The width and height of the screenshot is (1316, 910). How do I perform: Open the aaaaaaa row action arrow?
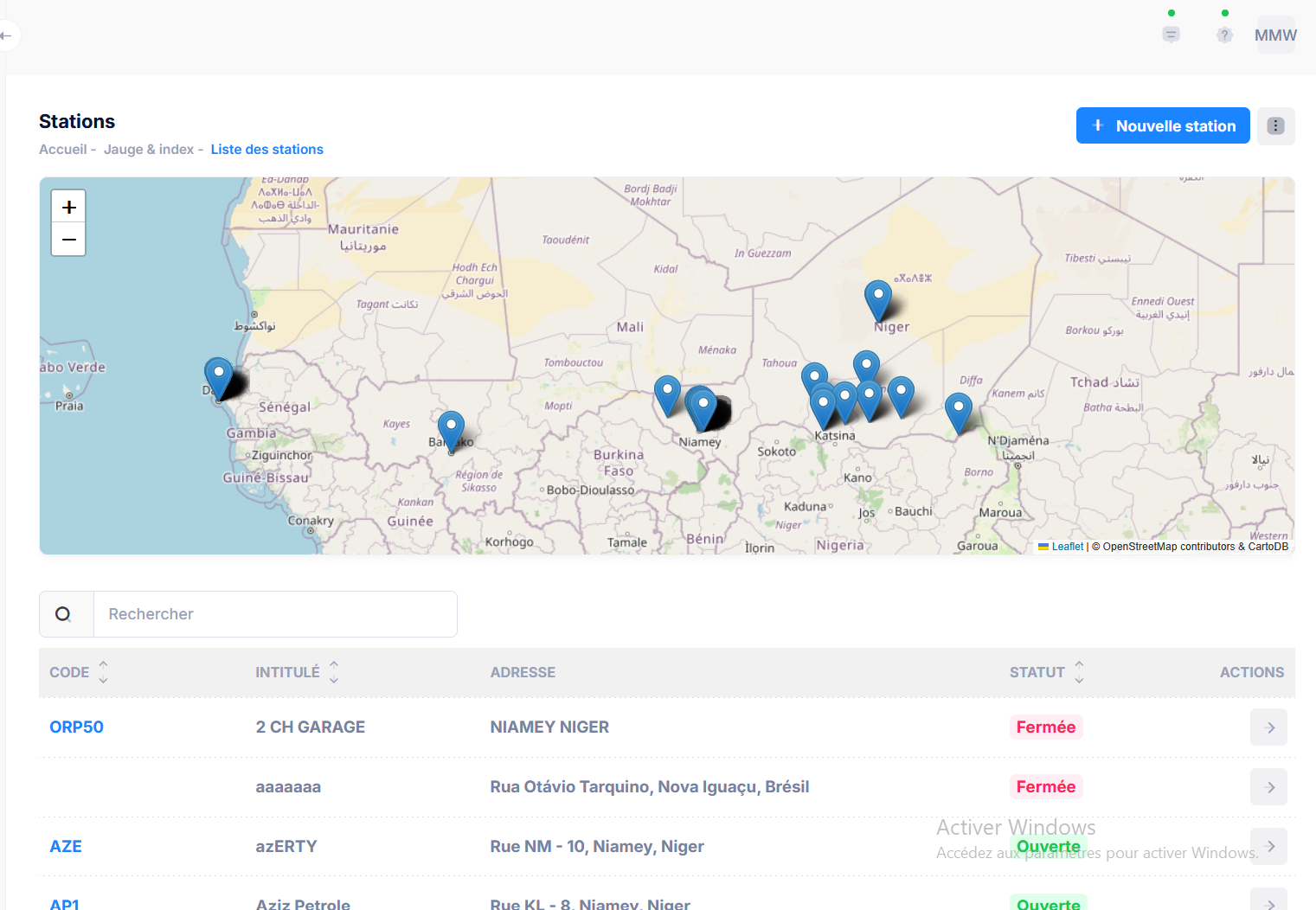click(x=1268, y=787)
